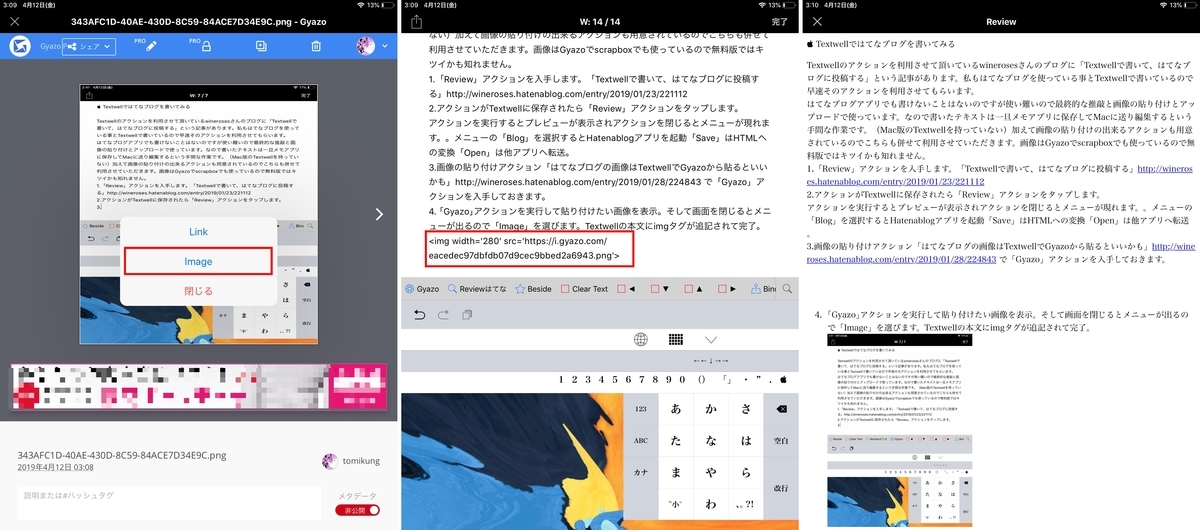Expand the account chevron beside the avatar

tap(385, 46)
